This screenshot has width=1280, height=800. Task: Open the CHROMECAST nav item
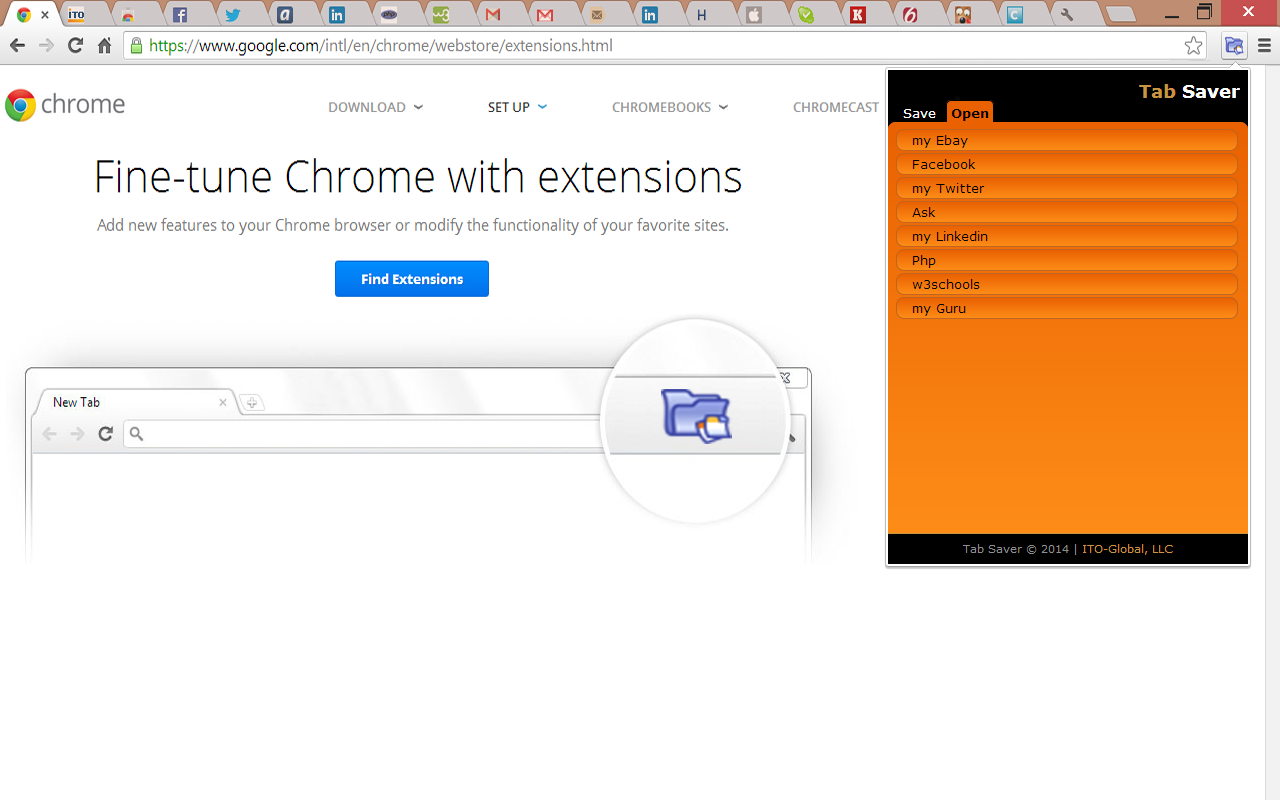[x=836, y=107]
